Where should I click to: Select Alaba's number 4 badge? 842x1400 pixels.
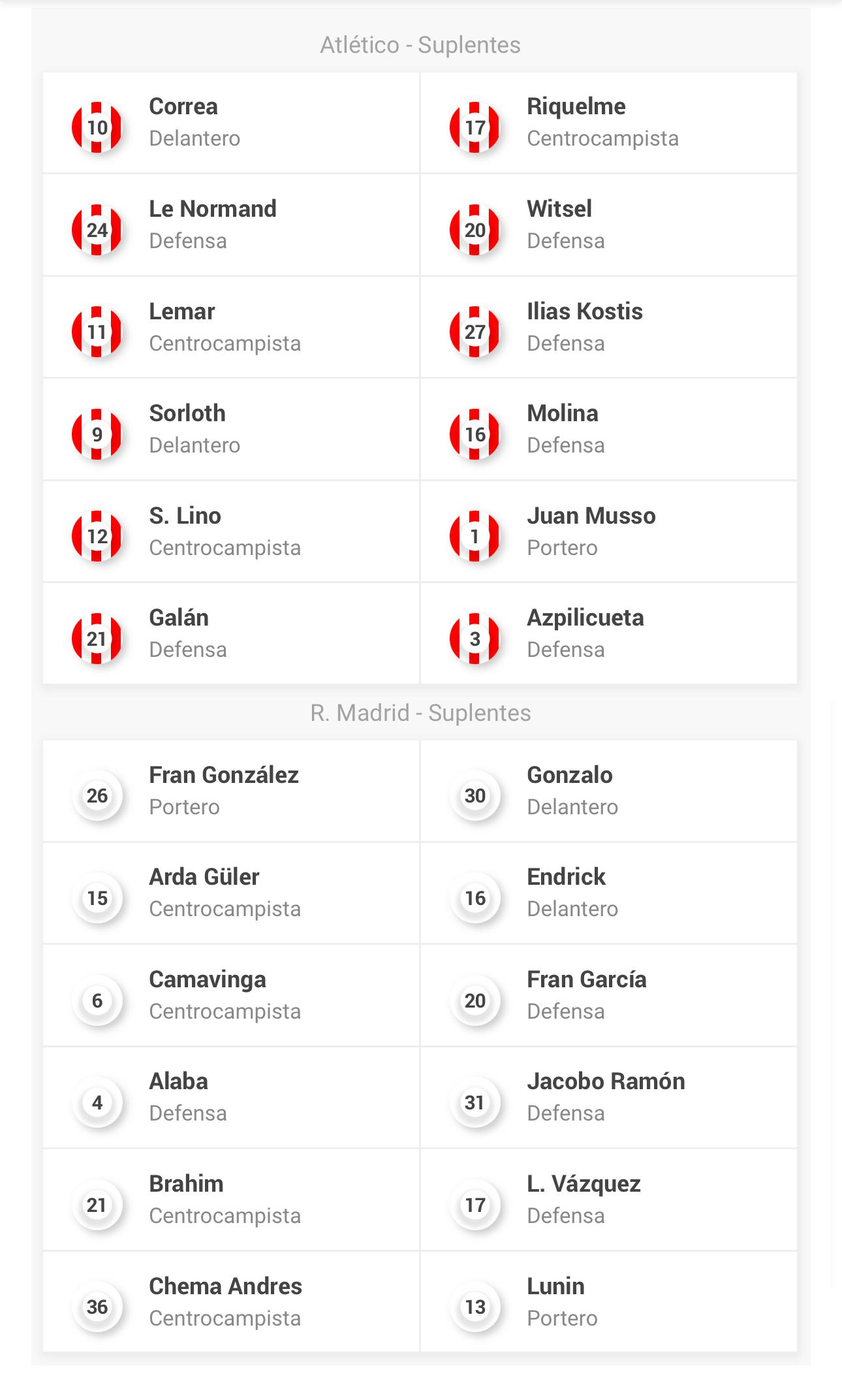tap(97, 1102)
